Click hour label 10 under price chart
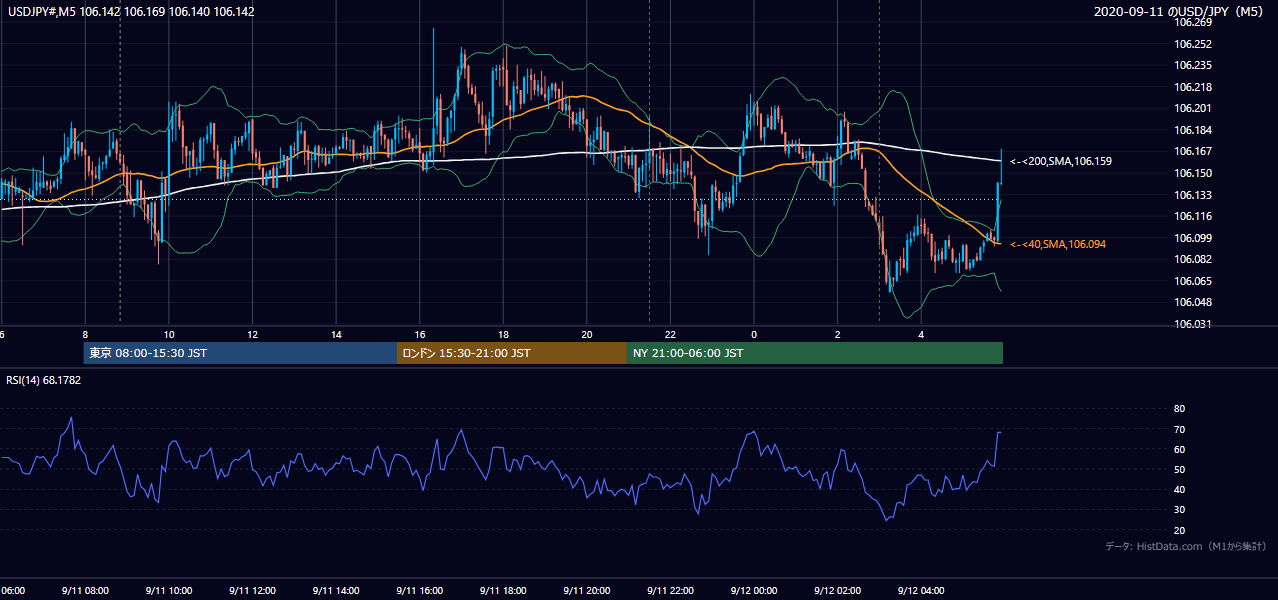 tap(169, 334)
